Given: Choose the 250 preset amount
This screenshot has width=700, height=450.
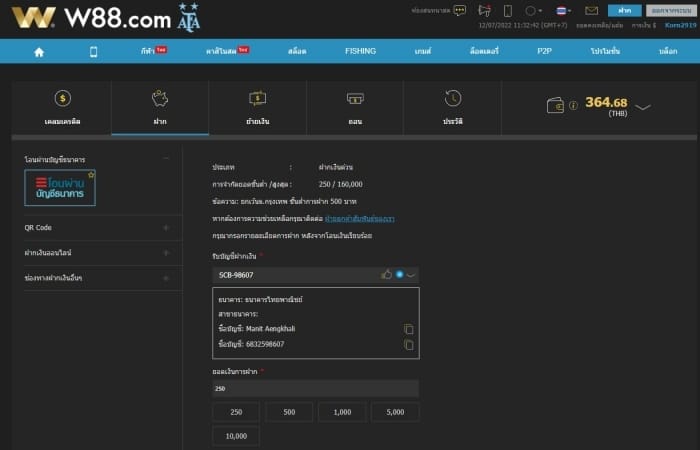Looking at the screenshot, I should tap(236, 412).
